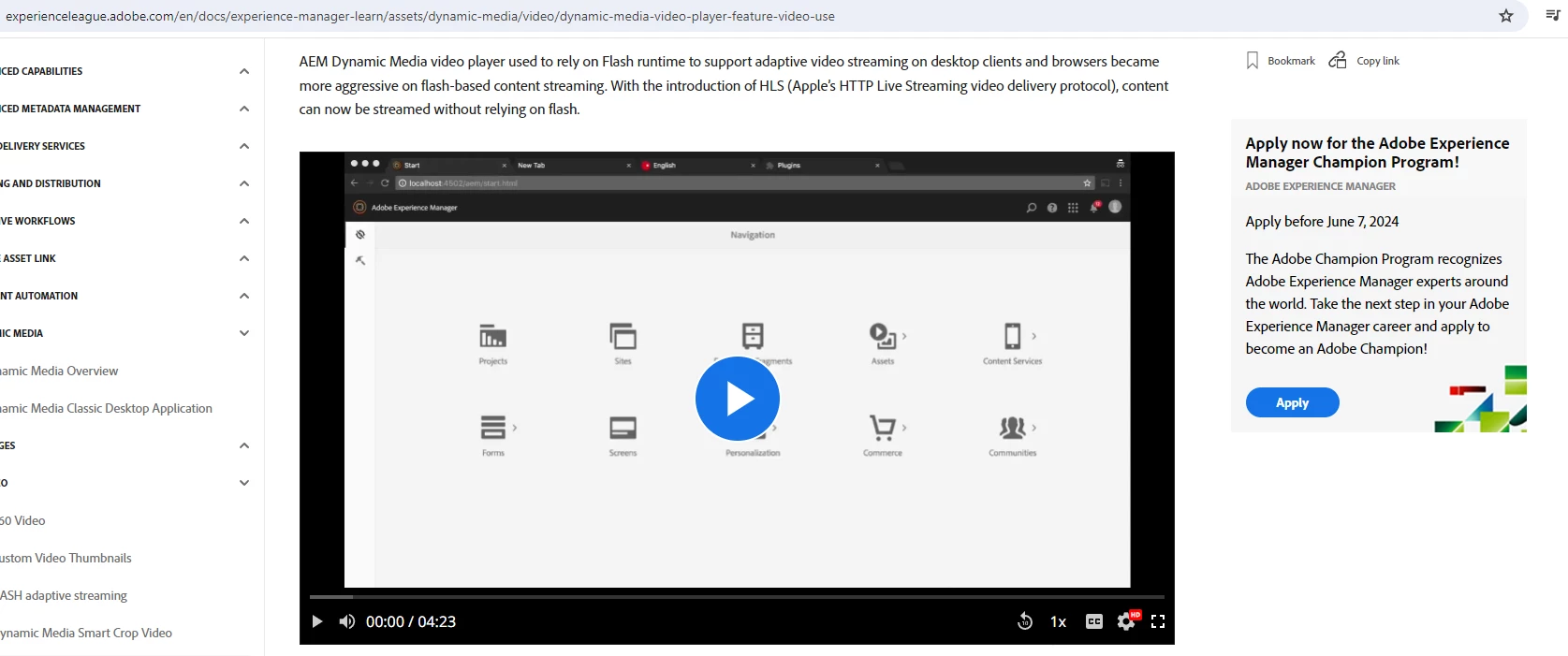Image resolution: width=1568 pixels, height=656 pixels.
Task: Click the Apply button
Action: coord(1292,402)
